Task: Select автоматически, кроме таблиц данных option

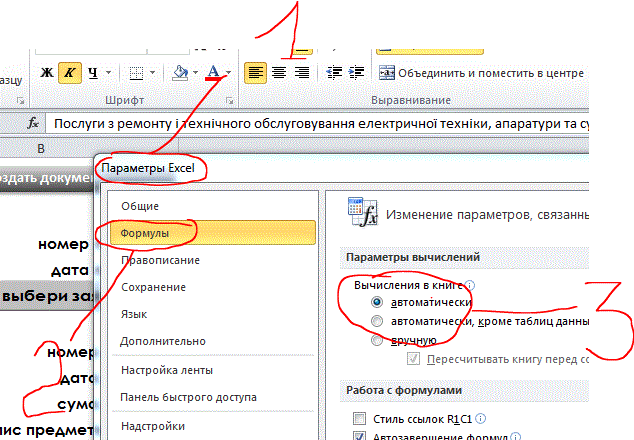Action: point(377,321)
